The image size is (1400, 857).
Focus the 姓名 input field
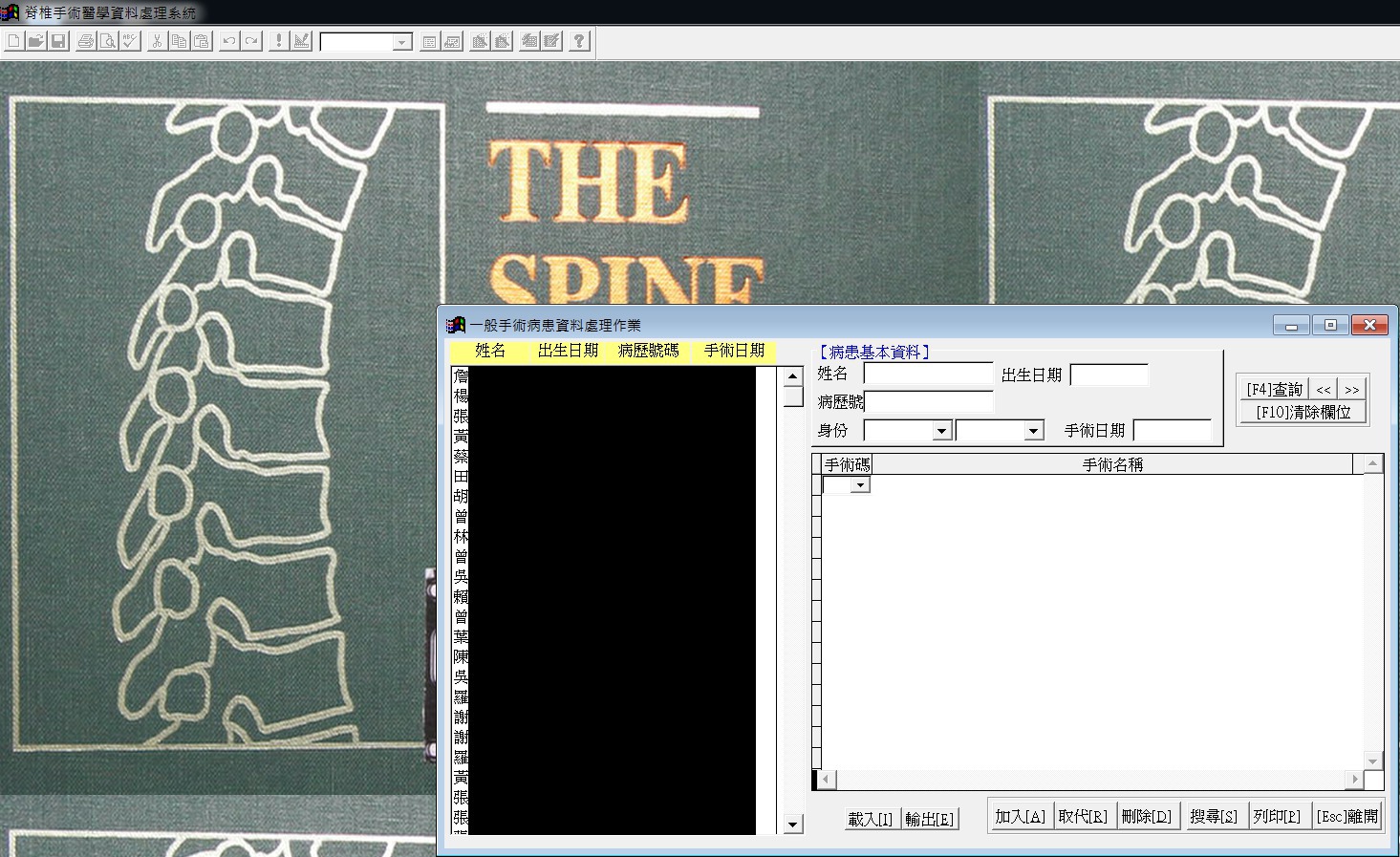pyautogui.click(x=928, y=375)
